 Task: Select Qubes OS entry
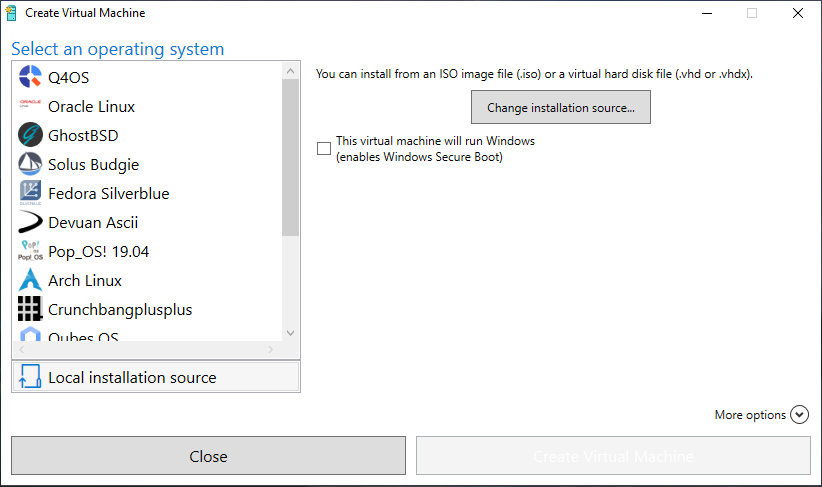click(147, 333)
